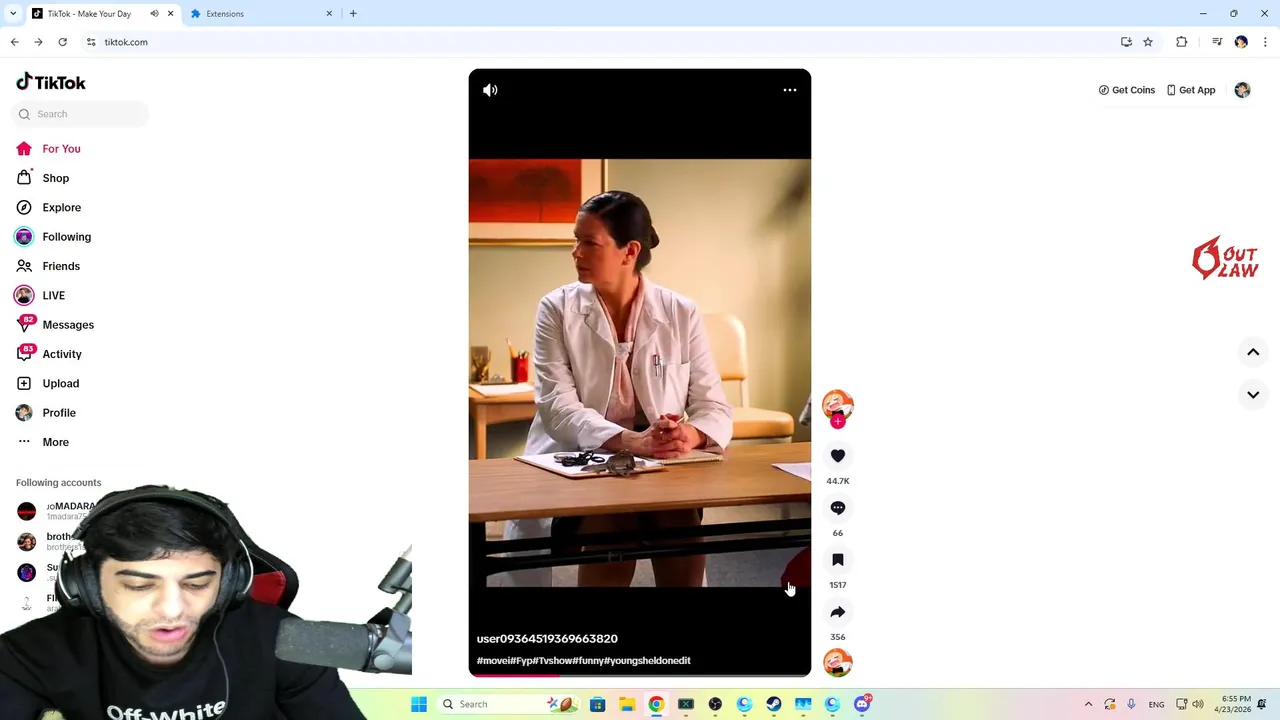This screenshot has width=1280, height=720.
Task: Like the video with the heart icon
Action: click(838, 456)
